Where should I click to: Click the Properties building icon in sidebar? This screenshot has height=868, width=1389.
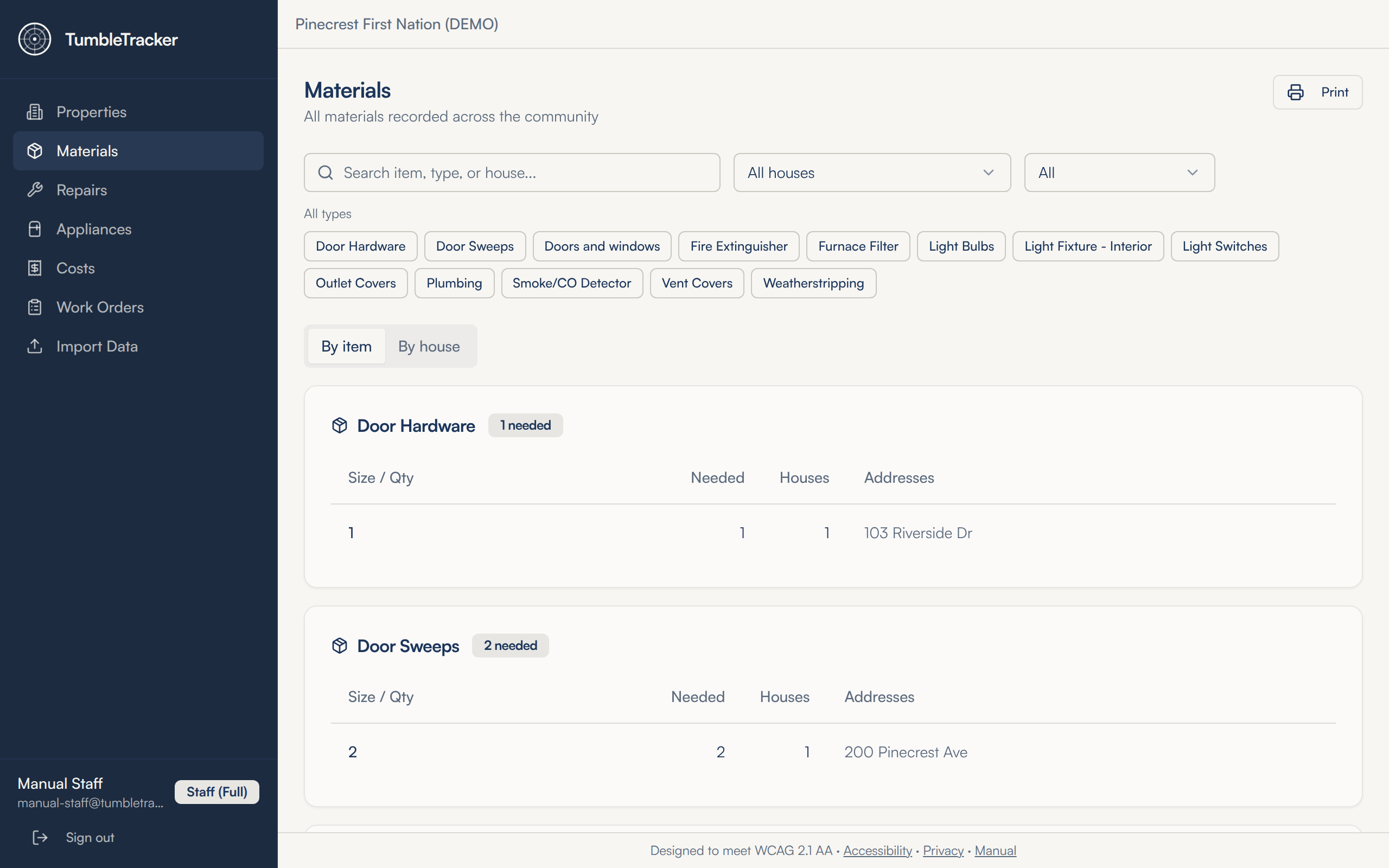pos(34,112)
